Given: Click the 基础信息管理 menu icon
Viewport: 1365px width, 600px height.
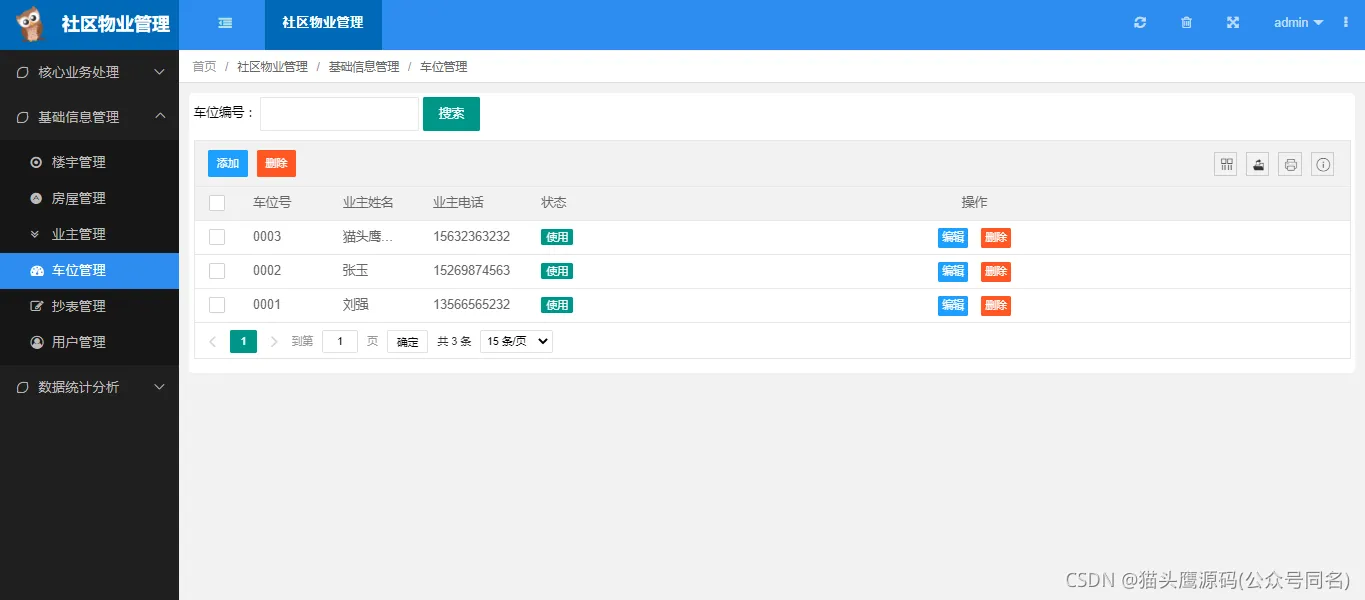Looking at the screenshot, I should (23, 117).
